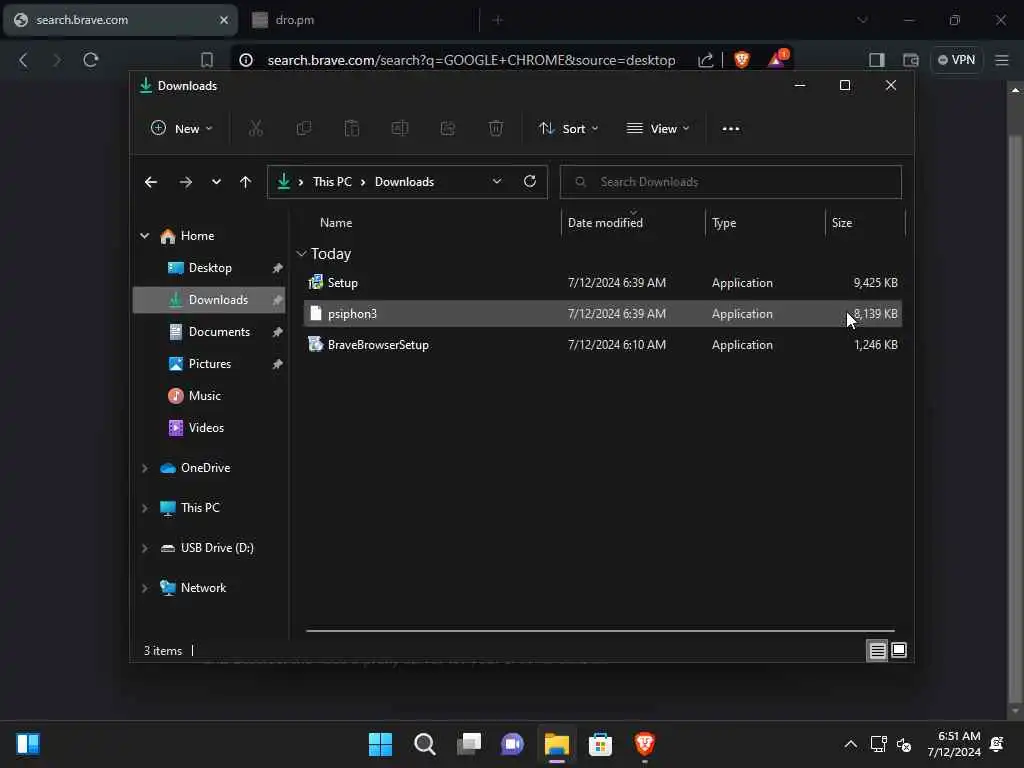This screenshot has width=1024, height=768.
Task: Expand the This PC tree node
Action: (x=144, y=507)
